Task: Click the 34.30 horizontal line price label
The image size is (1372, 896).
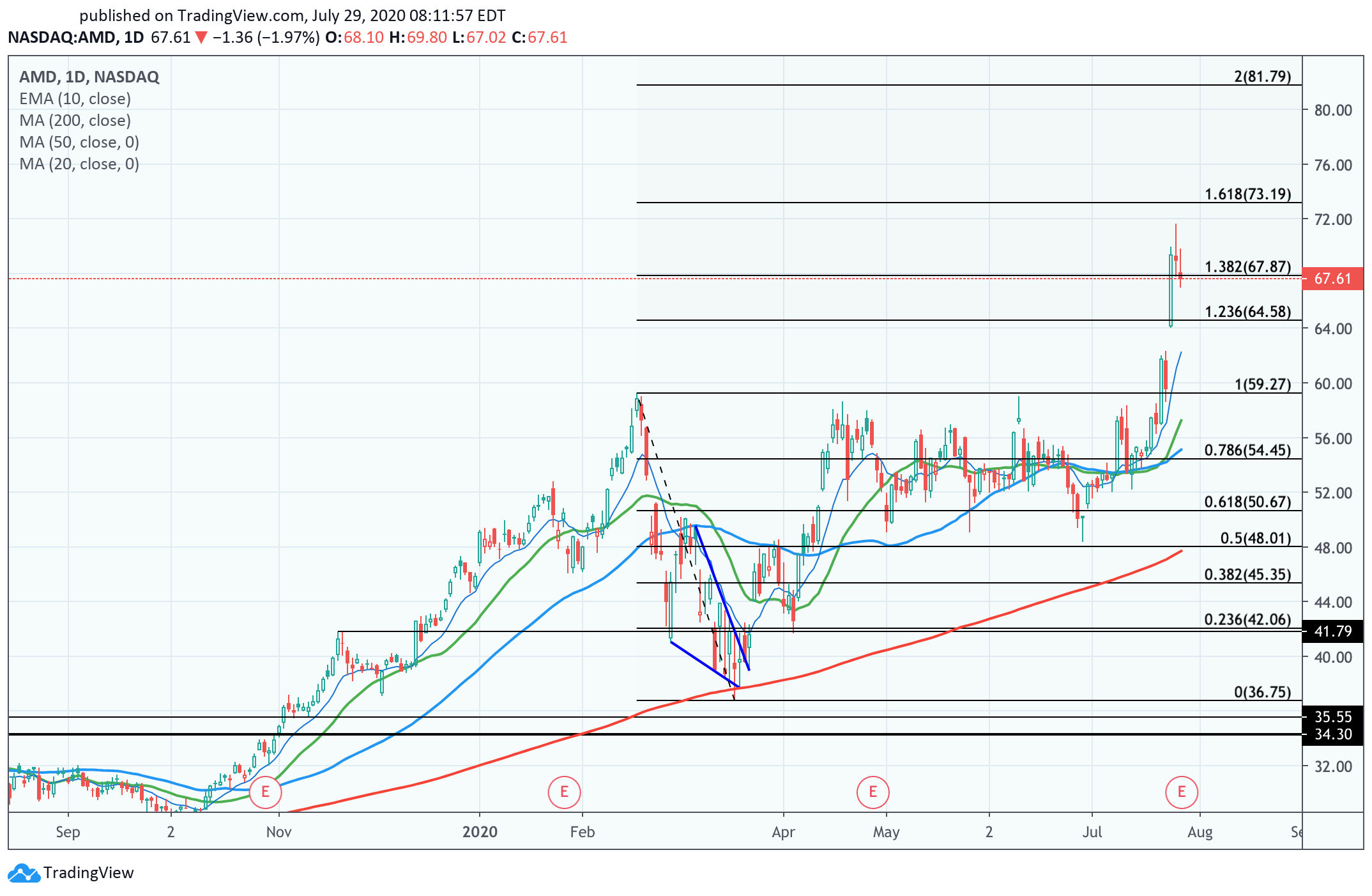Action: [x=1332, y=734]
